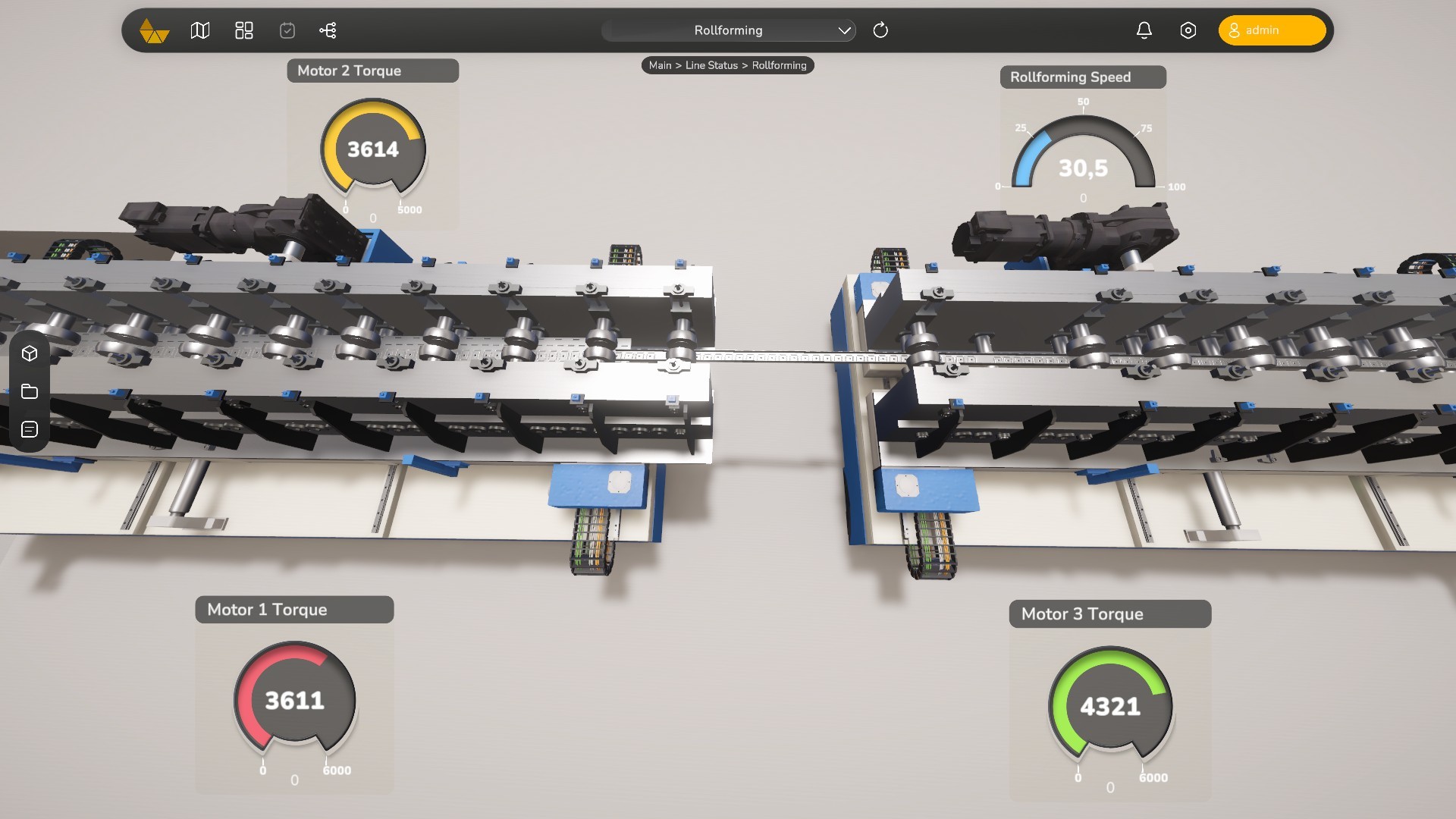Screen dimensions: 1456x819
Task: Click the checklist tasks icon
Action: pos(287,30)
